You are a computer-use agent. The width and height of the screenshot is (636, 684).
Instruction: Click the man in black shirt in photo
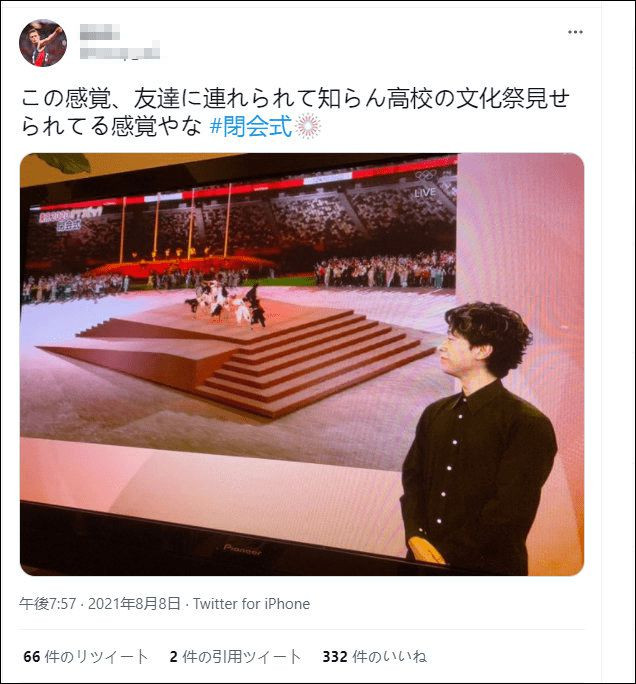point(479,438)
